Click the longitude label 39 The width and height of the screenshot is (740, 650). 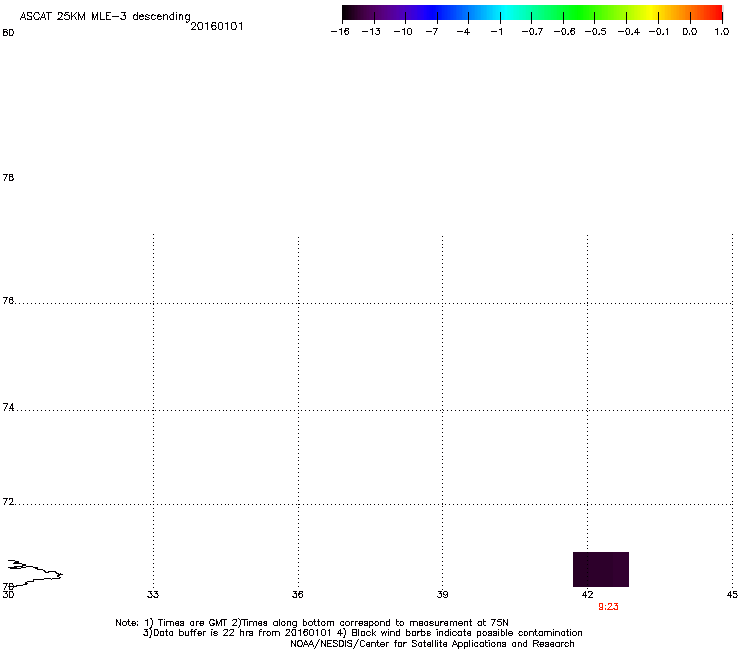click(442, 595)
